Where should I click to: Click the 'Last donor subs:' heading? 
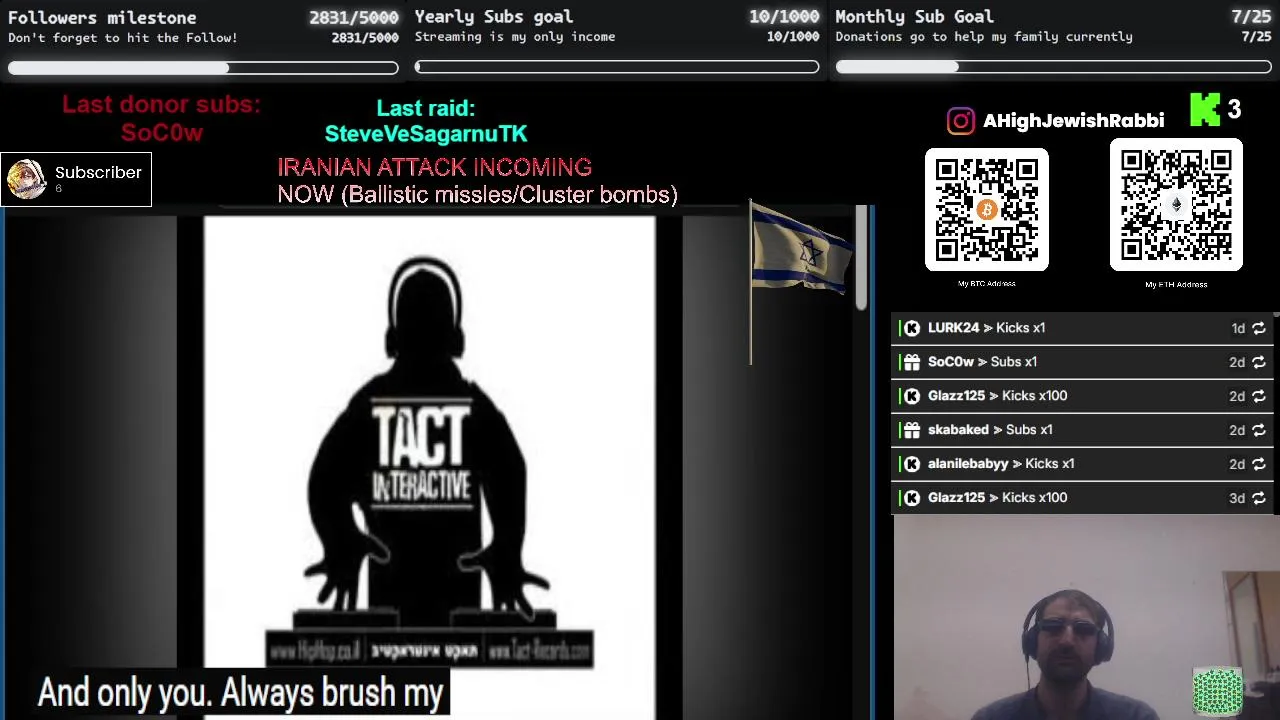[161, 105]
